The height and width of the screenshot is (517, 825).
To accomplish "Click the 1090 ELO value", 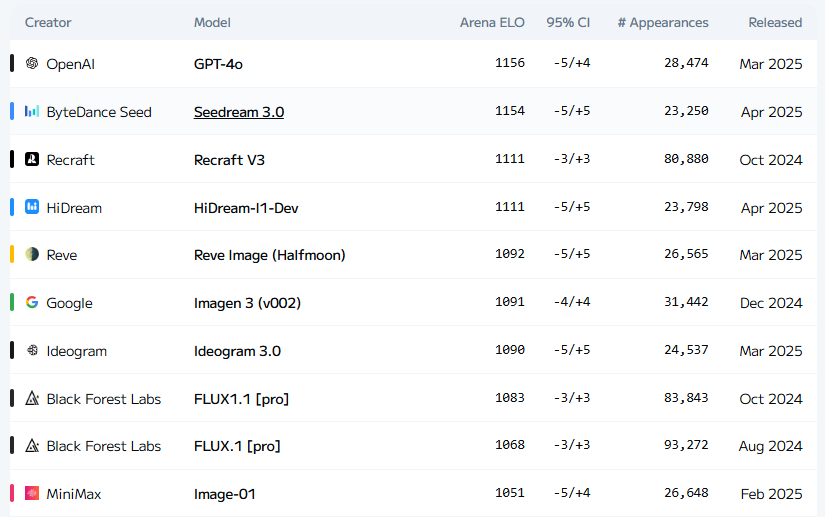I will pyautogui.click(x=510, y=349).
